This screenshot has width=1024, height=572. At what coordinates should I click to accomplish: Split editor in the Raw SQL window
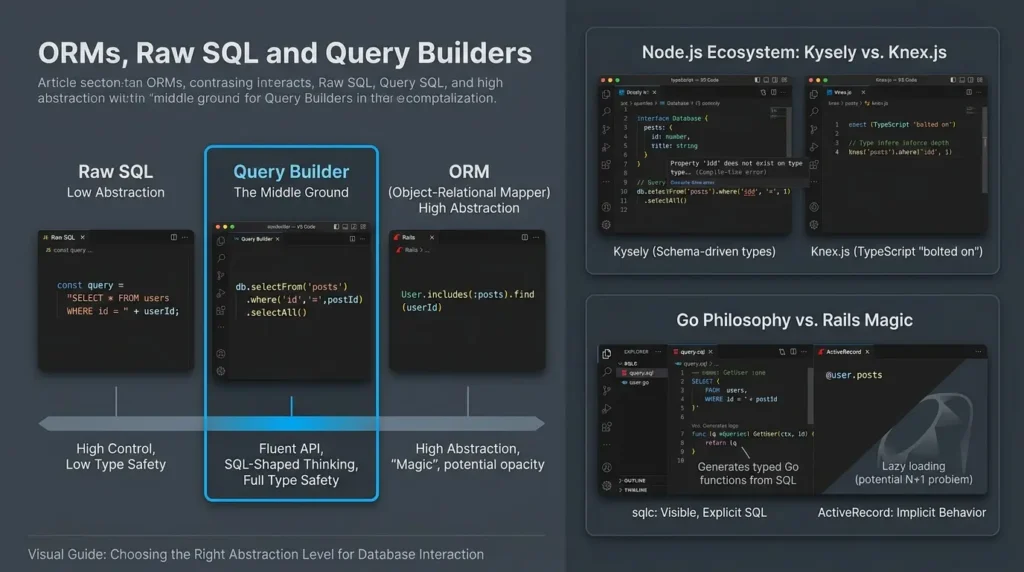[174, 237]
